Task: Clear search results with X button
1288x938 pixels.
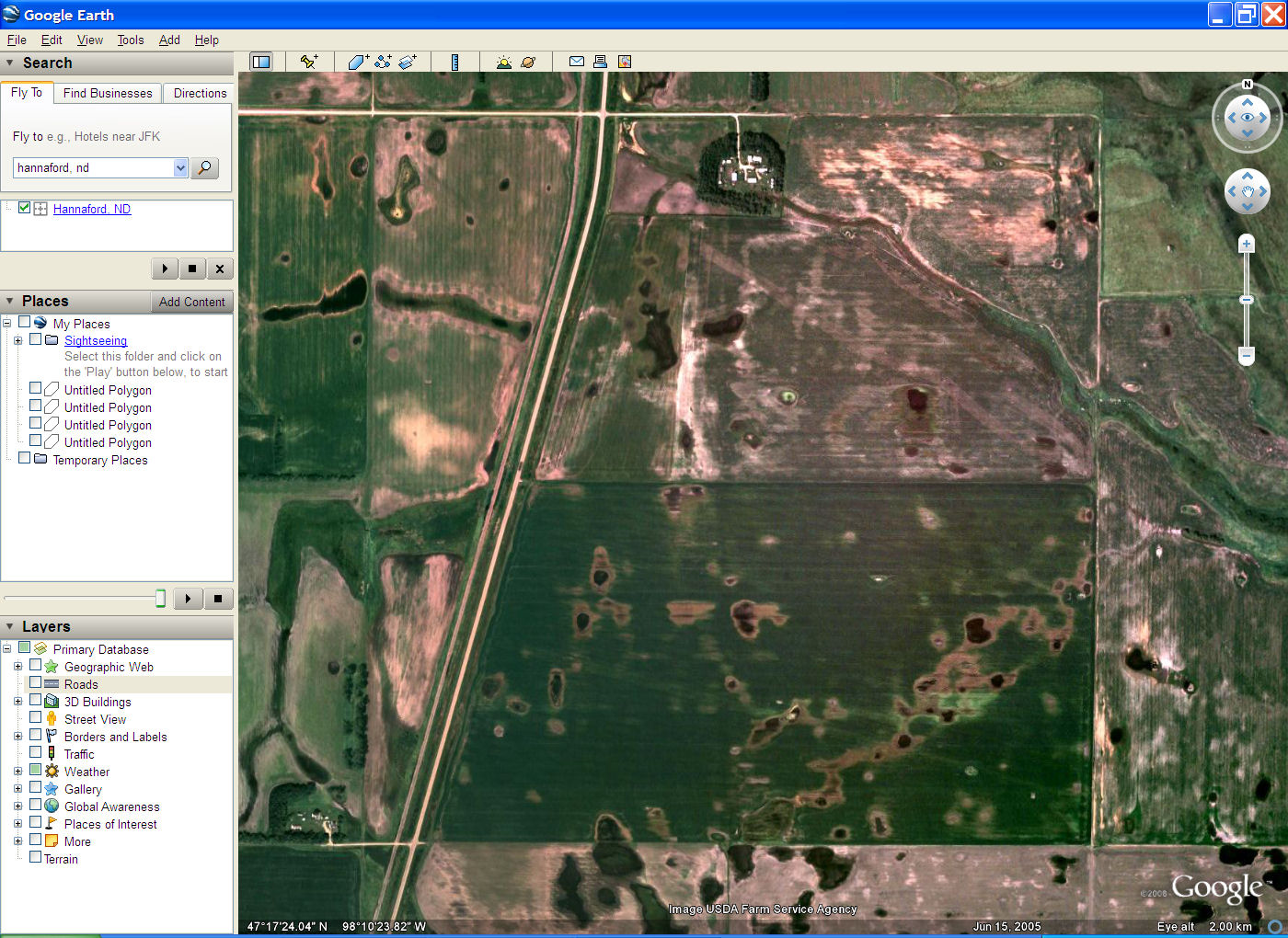Action: (219, 269)
